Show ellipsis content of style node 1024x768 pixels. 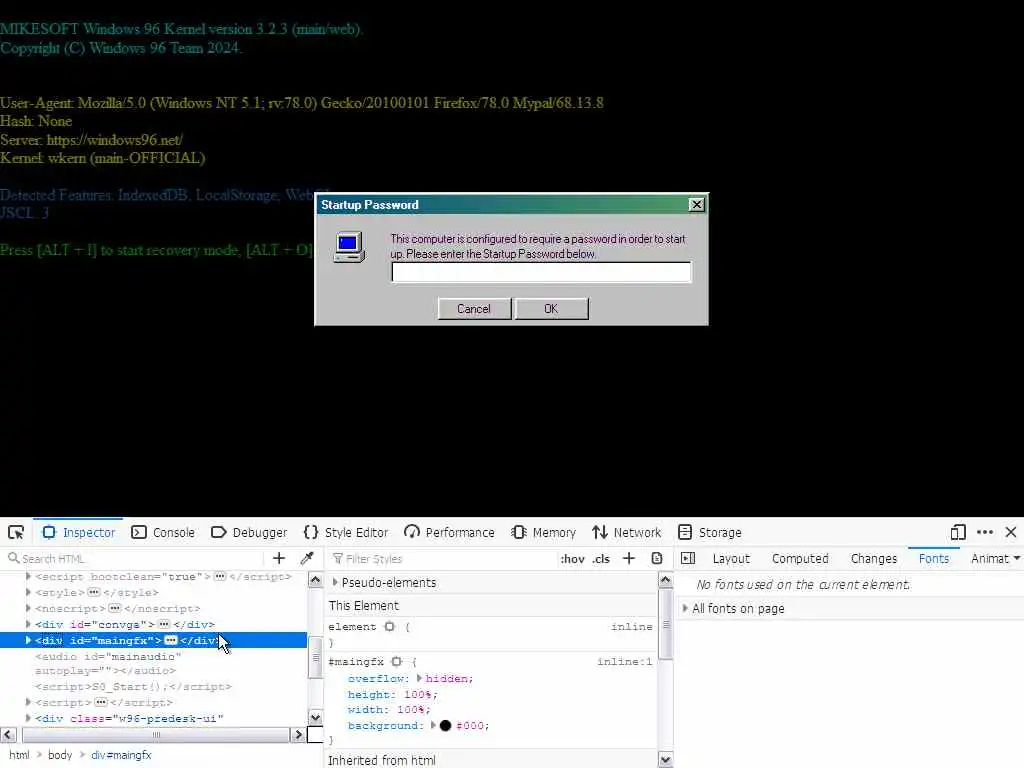pos(94,592)
